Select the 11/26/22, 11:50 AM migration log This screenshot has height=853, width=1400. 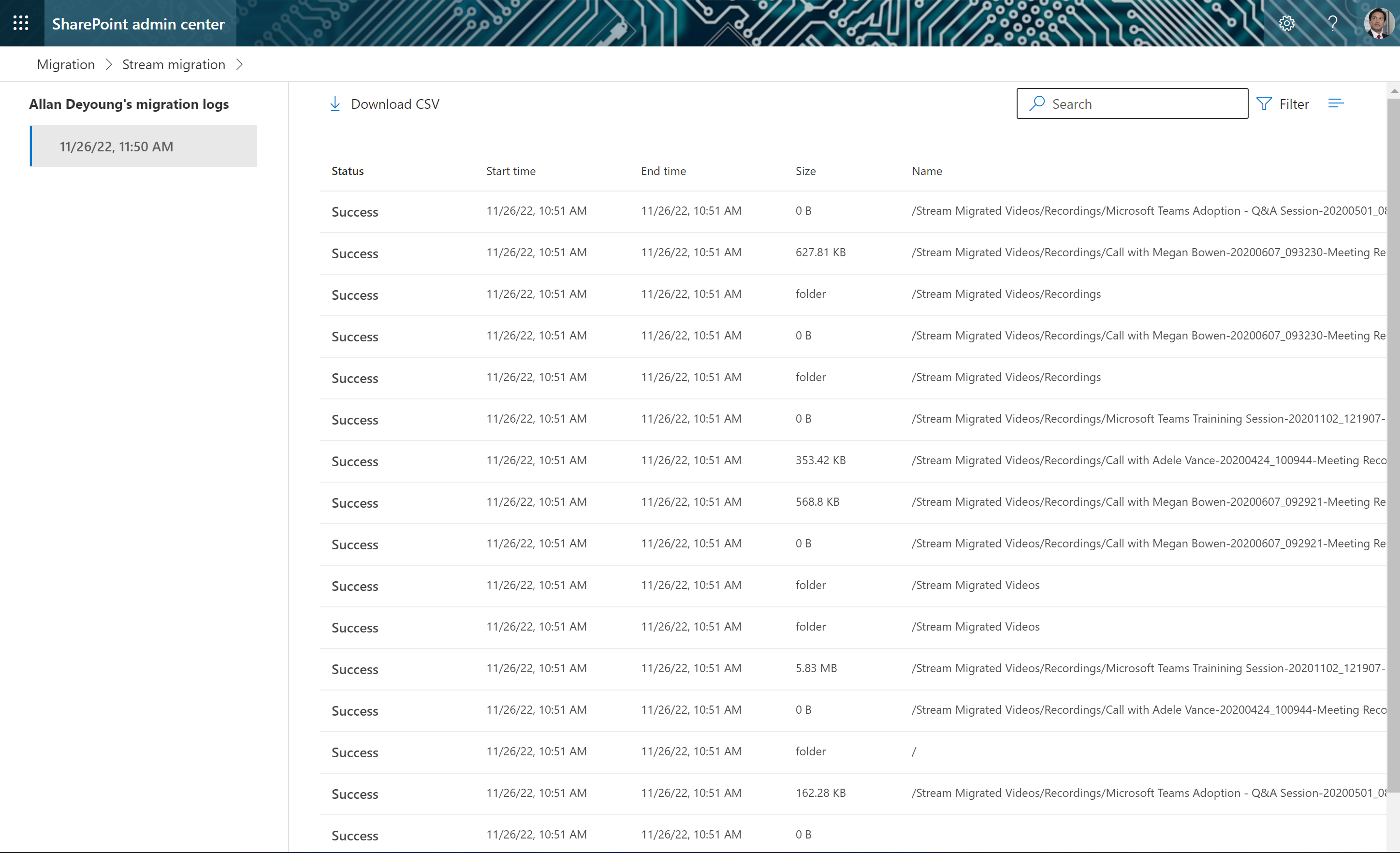[143, 146]
